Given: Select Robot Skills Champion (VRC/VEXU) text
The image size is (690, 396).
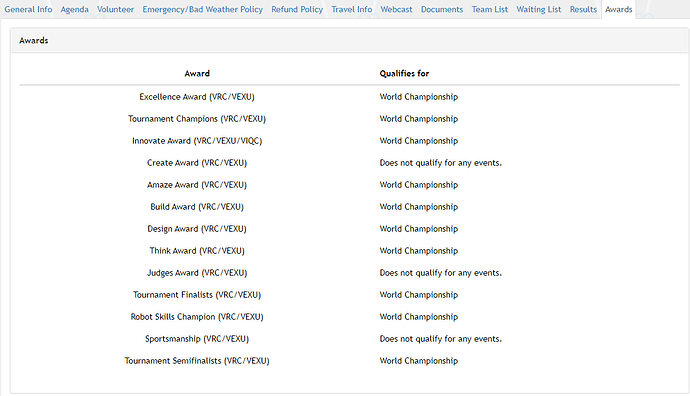Looking at the screenshot, I should [x=197, y=317].
